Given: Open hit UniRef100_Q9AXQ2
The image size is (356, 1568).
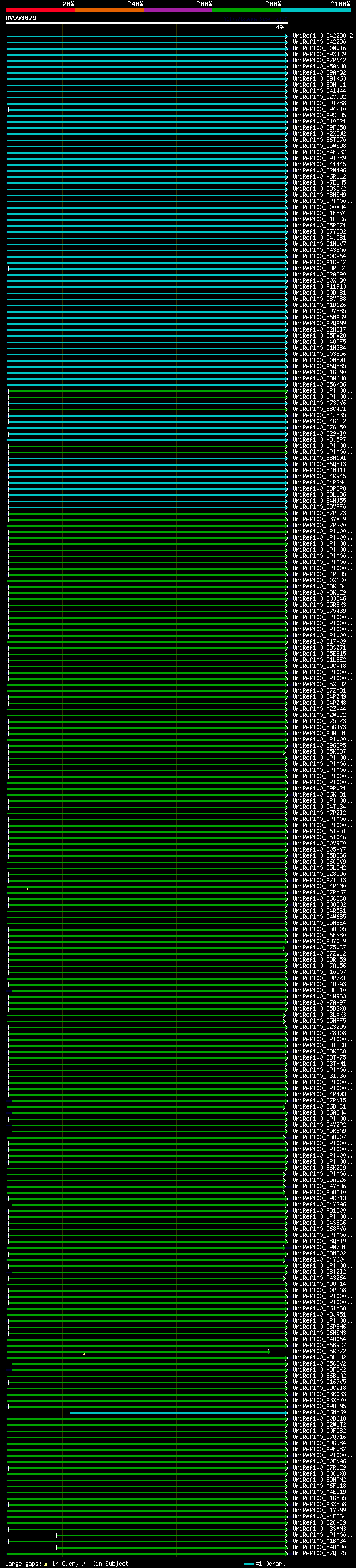Looking at the screenshot, I should pyautogui.click(x=319, y=72).
